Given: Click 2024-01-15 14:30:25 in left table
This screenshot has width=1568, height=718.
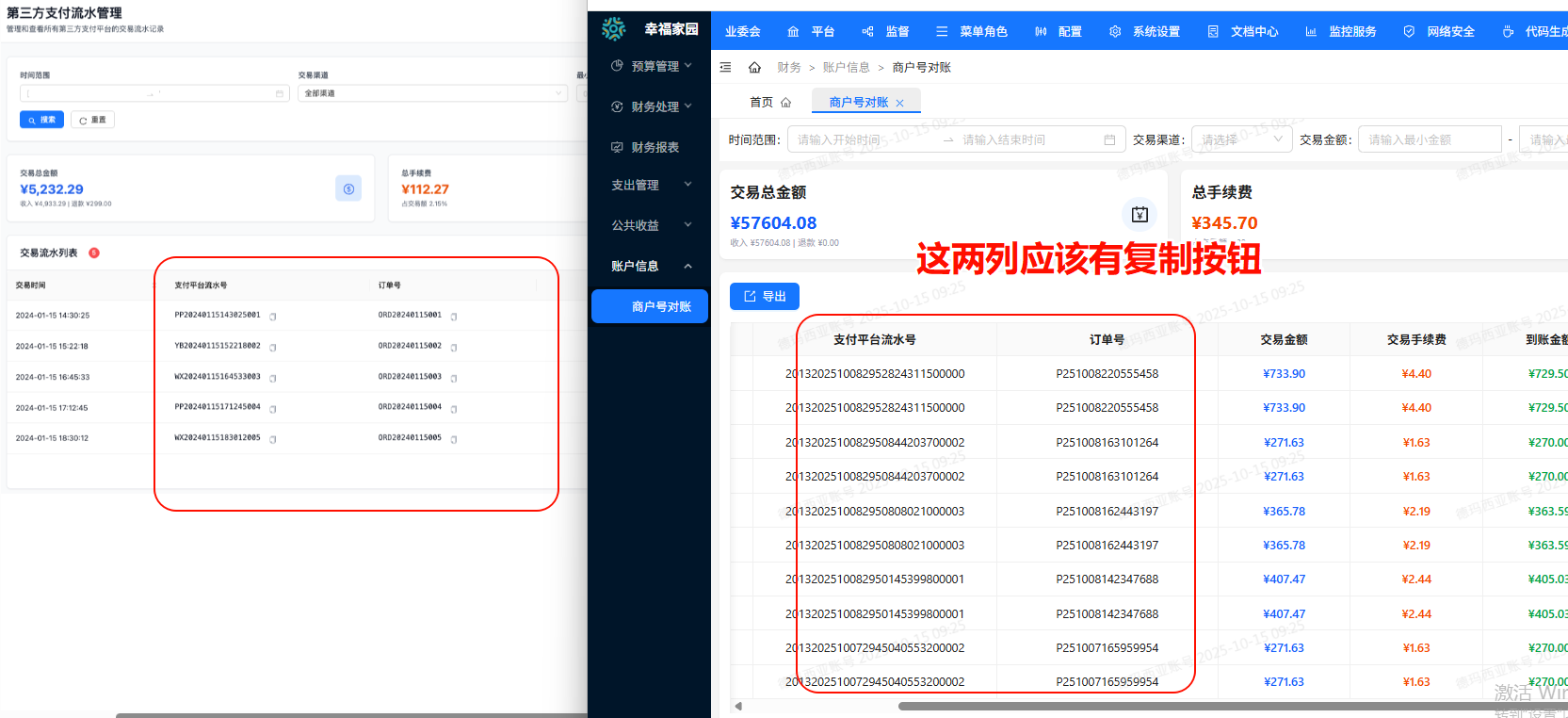Looking at the screenshot, I should (x=53, y=316).
